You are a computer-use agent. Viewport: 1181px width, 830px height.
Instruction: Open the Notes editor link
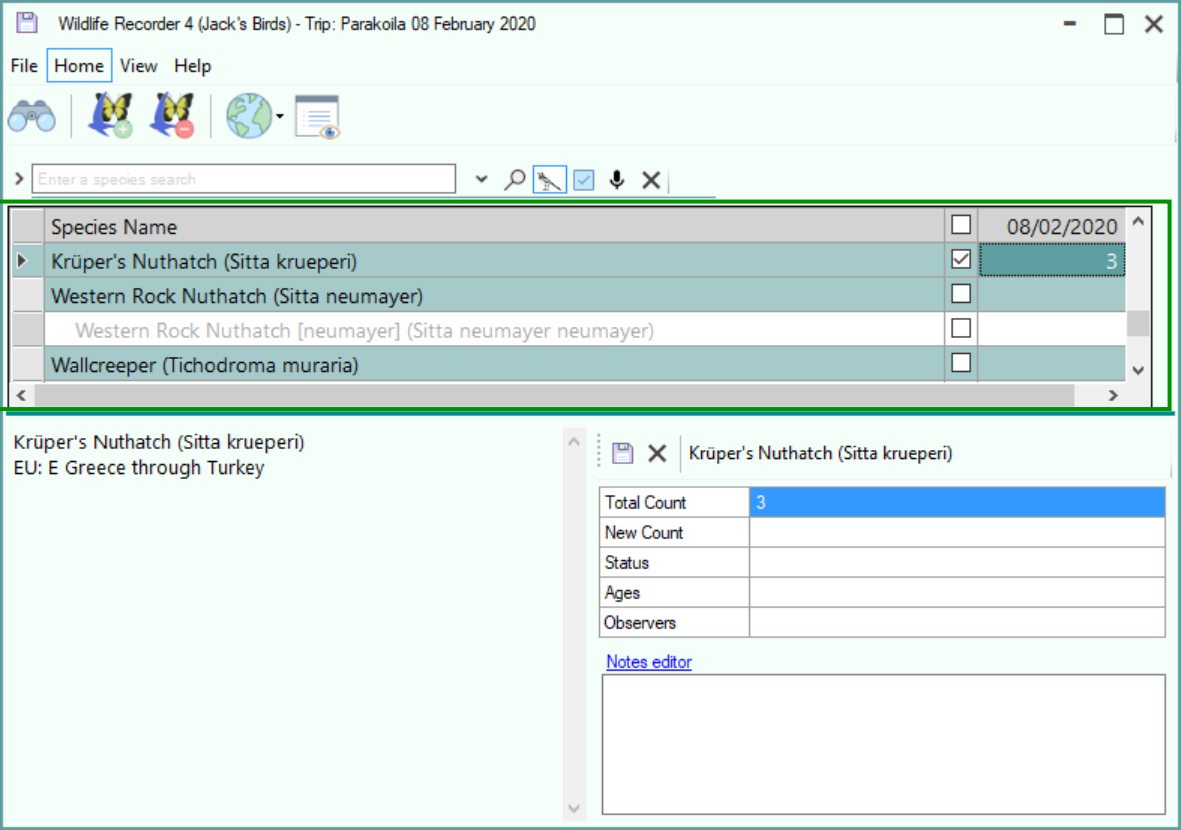pyautogui.click(x=648, y=662)
